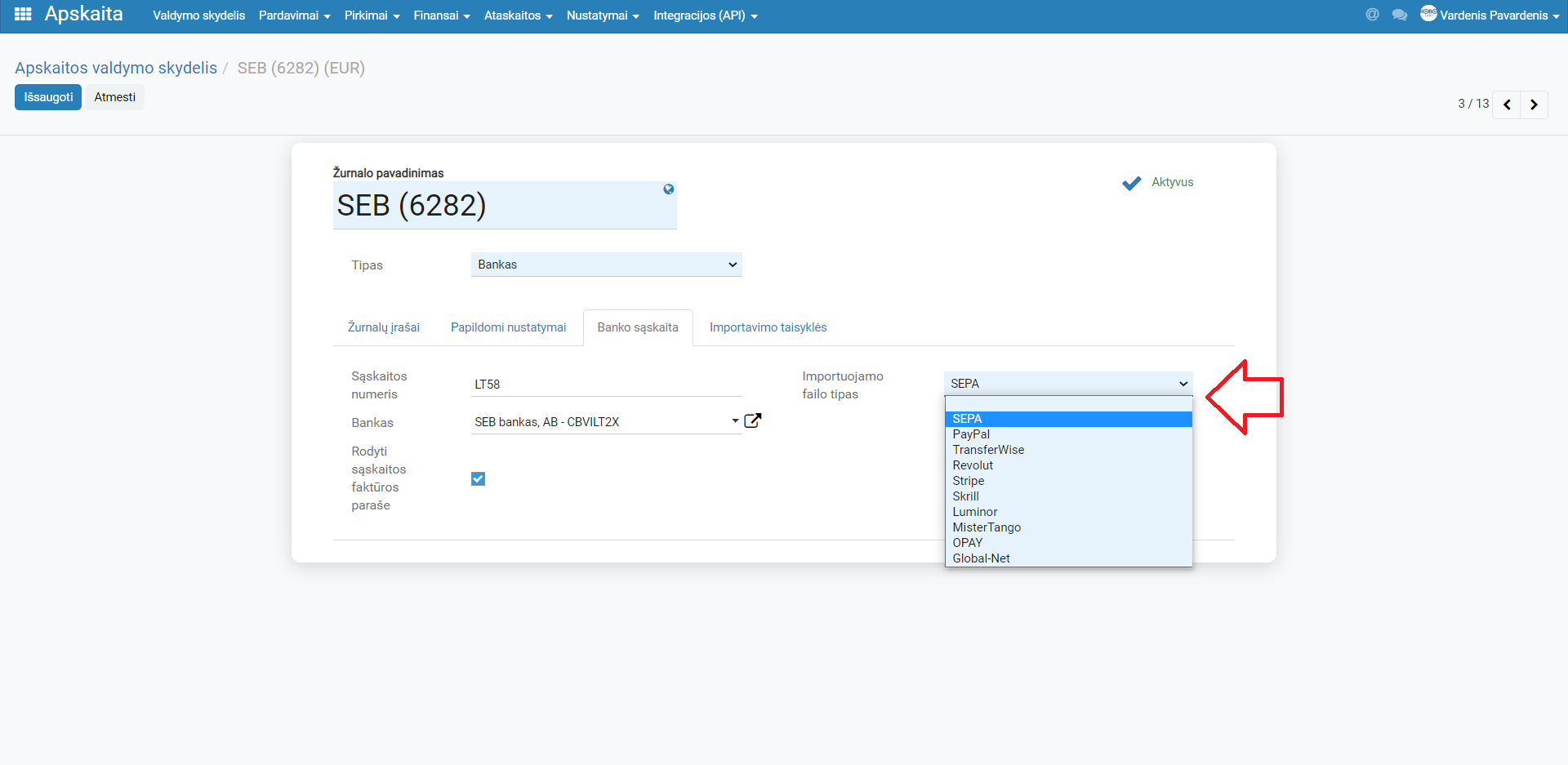Click the Išsaugoti save button
The width and height of the screenshot is (1568, 765).
[x=48, y=97]
